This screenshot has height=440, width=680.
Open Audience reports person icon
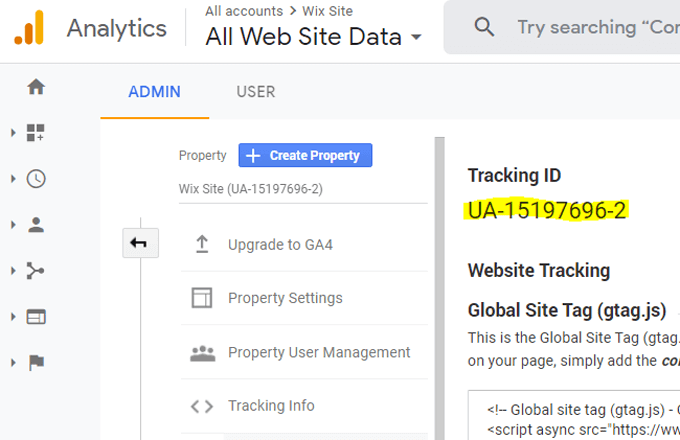[36, 225]
